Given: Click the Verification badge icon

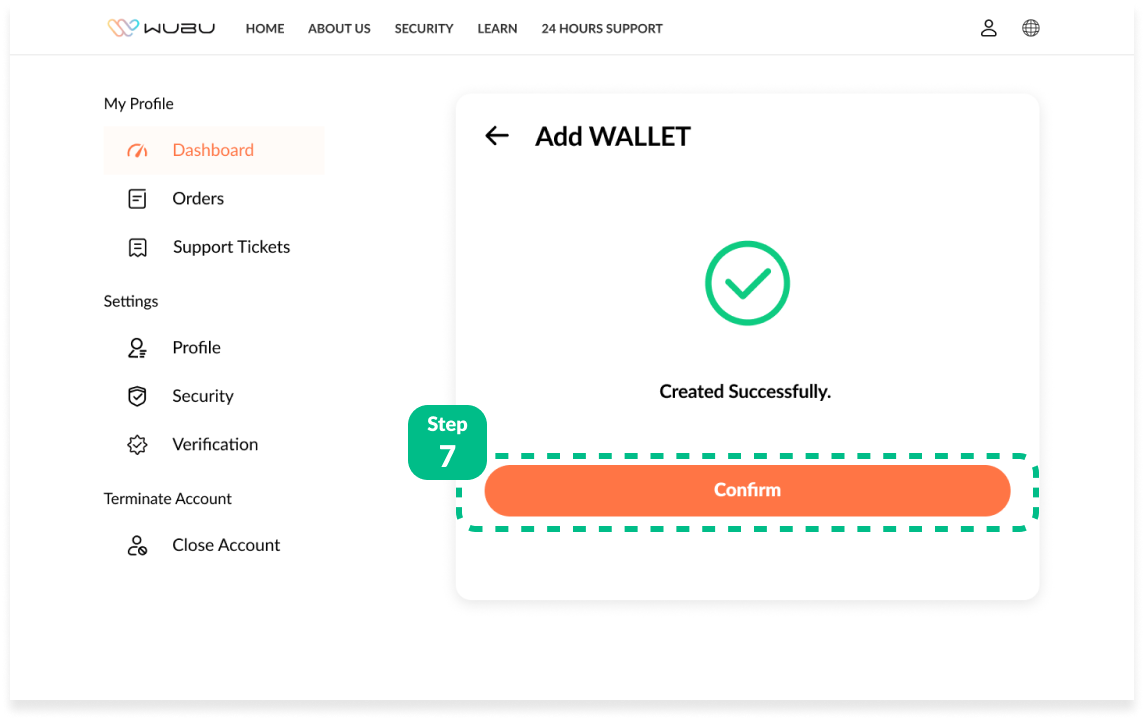Looking at the screenshot, I should (x=138, y=445).
